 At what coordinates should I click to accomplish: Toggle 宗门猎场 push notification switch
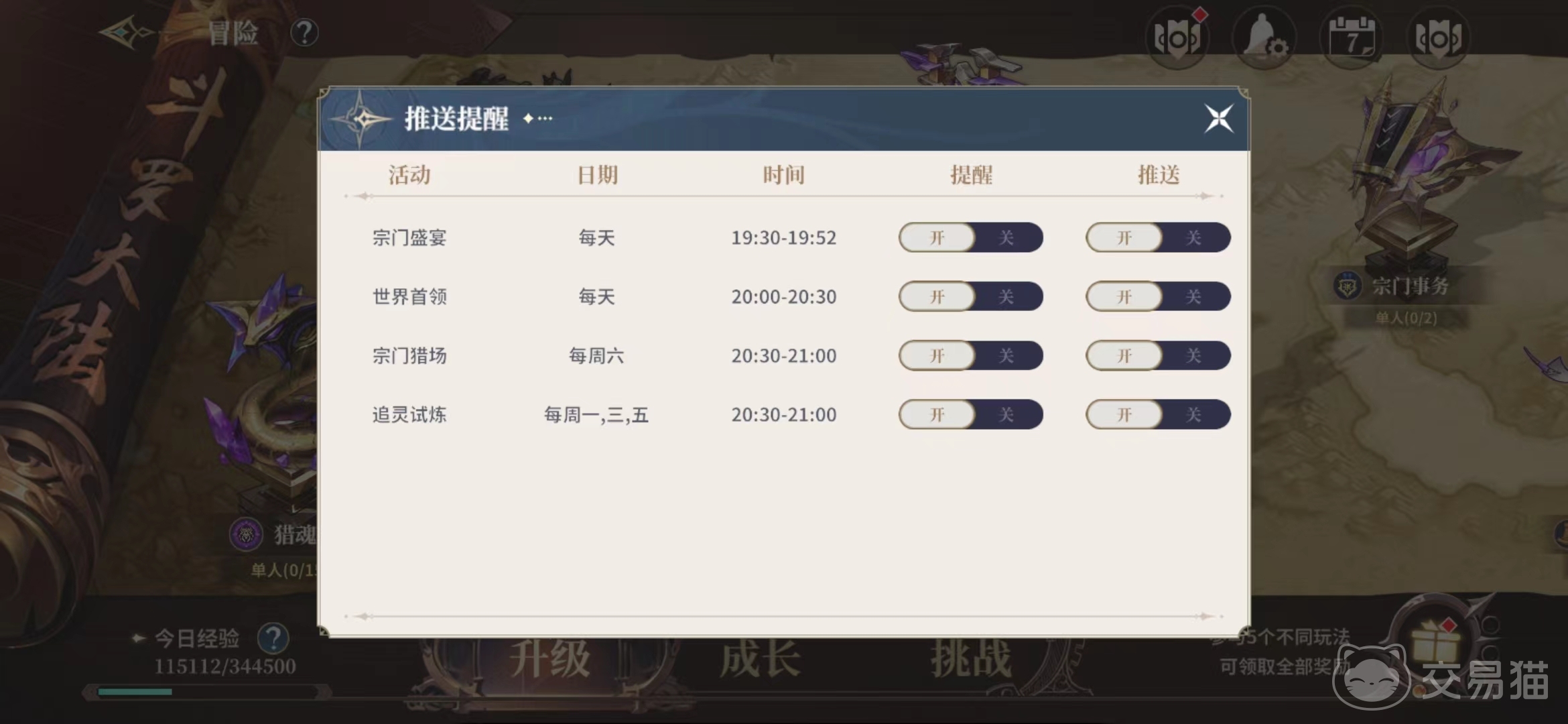click(1157, 356)
